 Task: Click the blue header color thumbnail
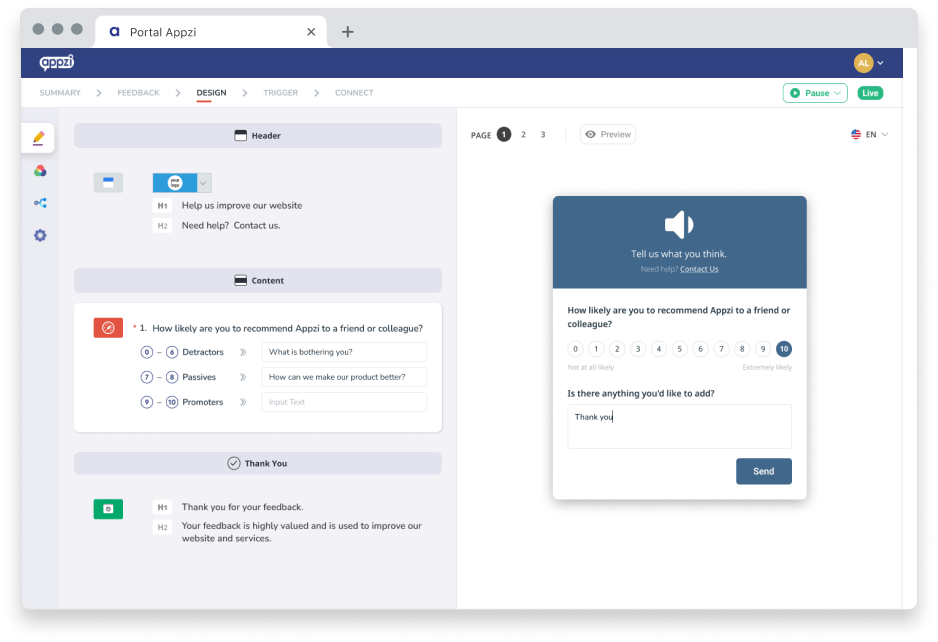click(108, 182)
